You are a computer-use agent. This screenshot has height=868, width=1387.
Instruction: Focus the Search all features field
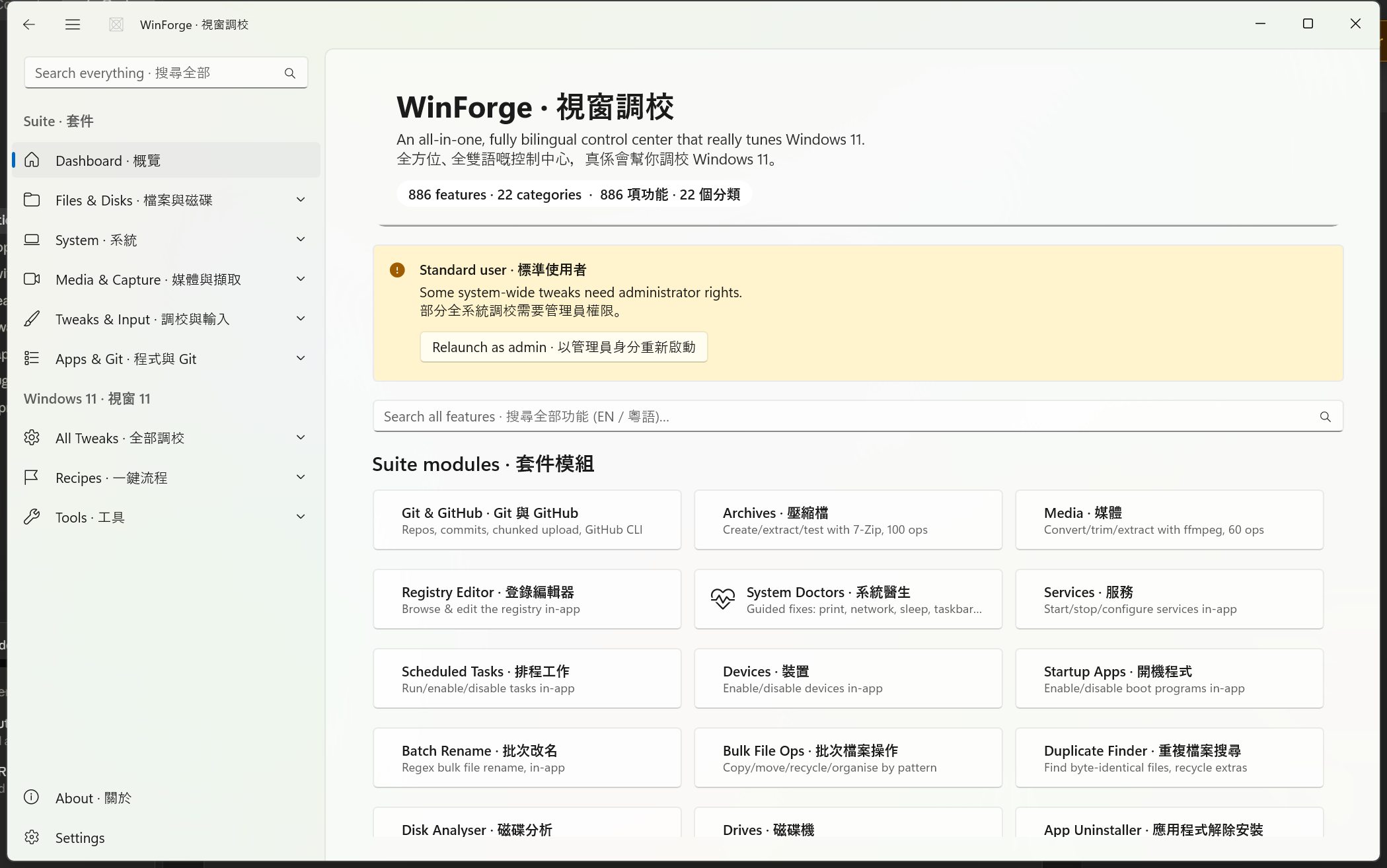click(x=858, y=416)
